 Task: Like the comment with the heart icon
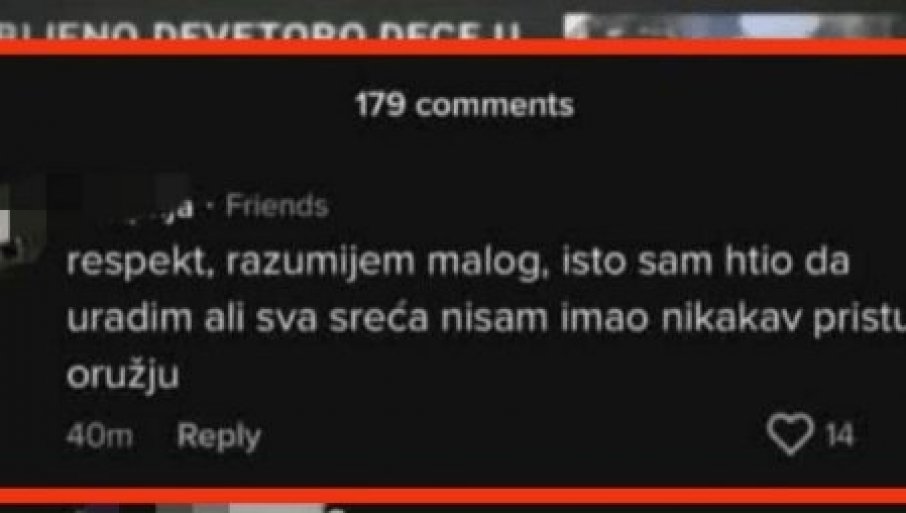[790, 434]
